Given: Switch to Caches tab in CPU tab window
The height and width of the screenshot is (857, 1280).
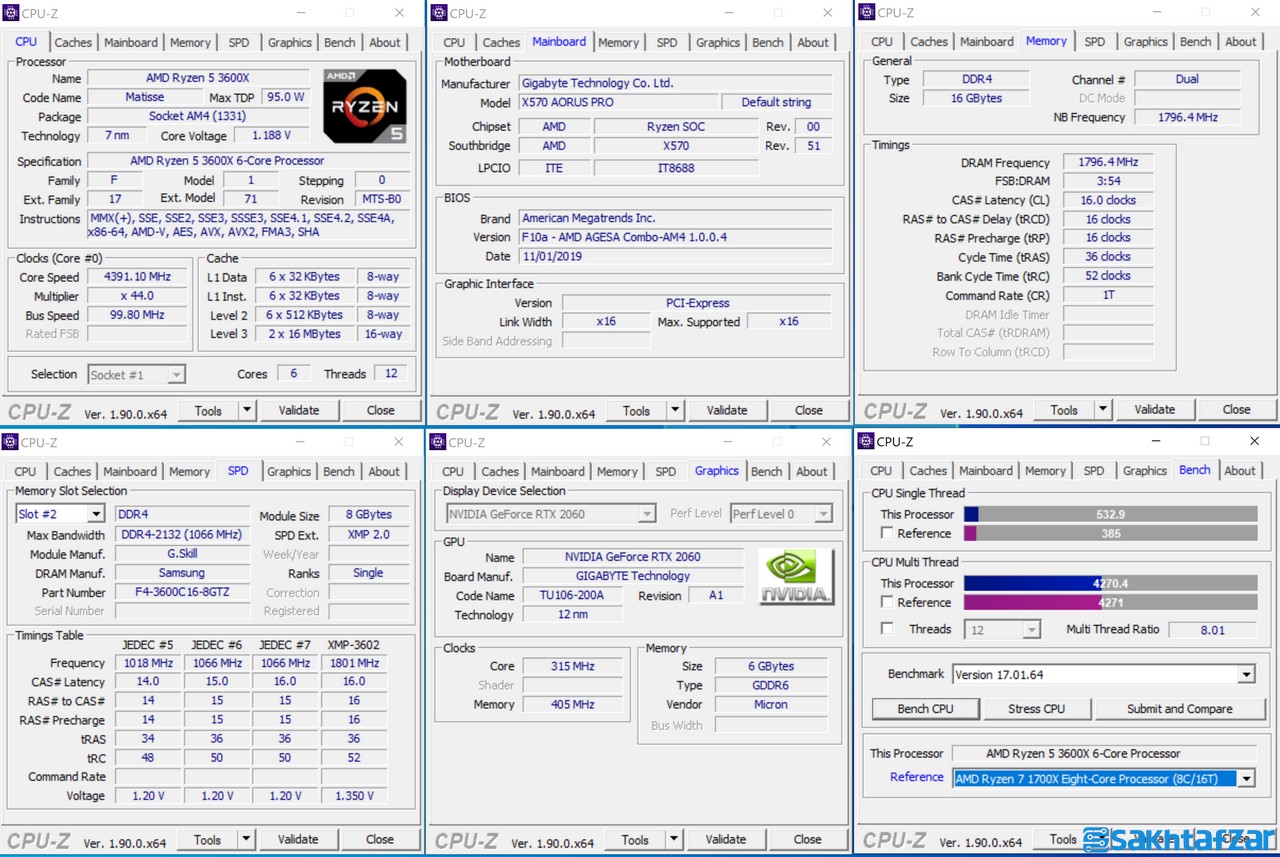Looking at the screenshot, I should click(73, 42).
